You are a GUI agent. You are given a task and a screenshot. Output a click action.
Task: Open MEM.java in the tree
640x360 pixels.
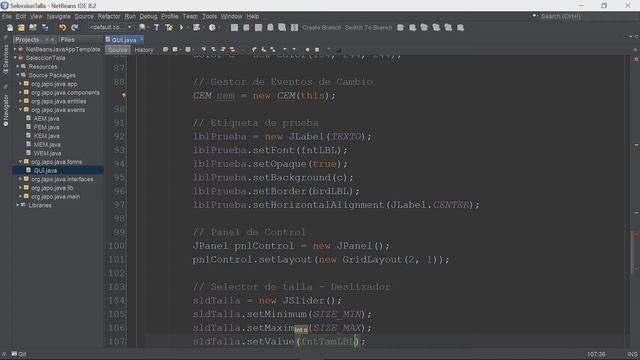[47, 144]
